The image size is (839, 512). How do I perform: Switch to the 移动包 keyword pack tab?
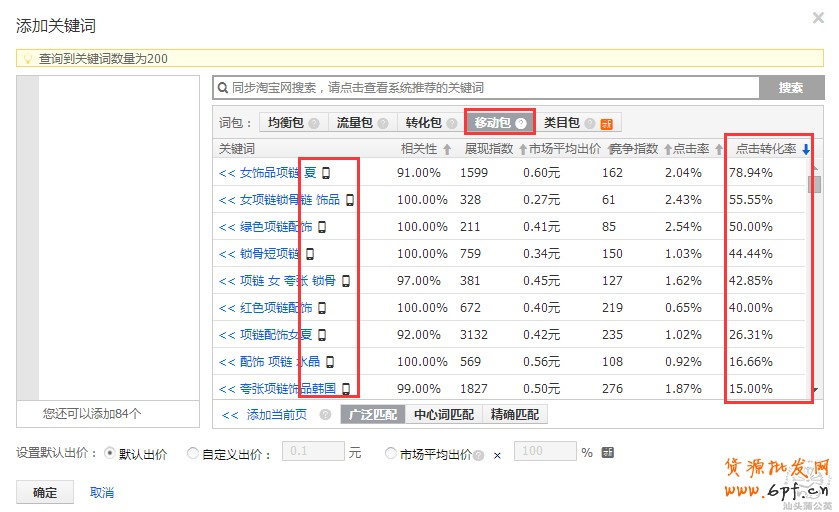(x=499, y=122)
